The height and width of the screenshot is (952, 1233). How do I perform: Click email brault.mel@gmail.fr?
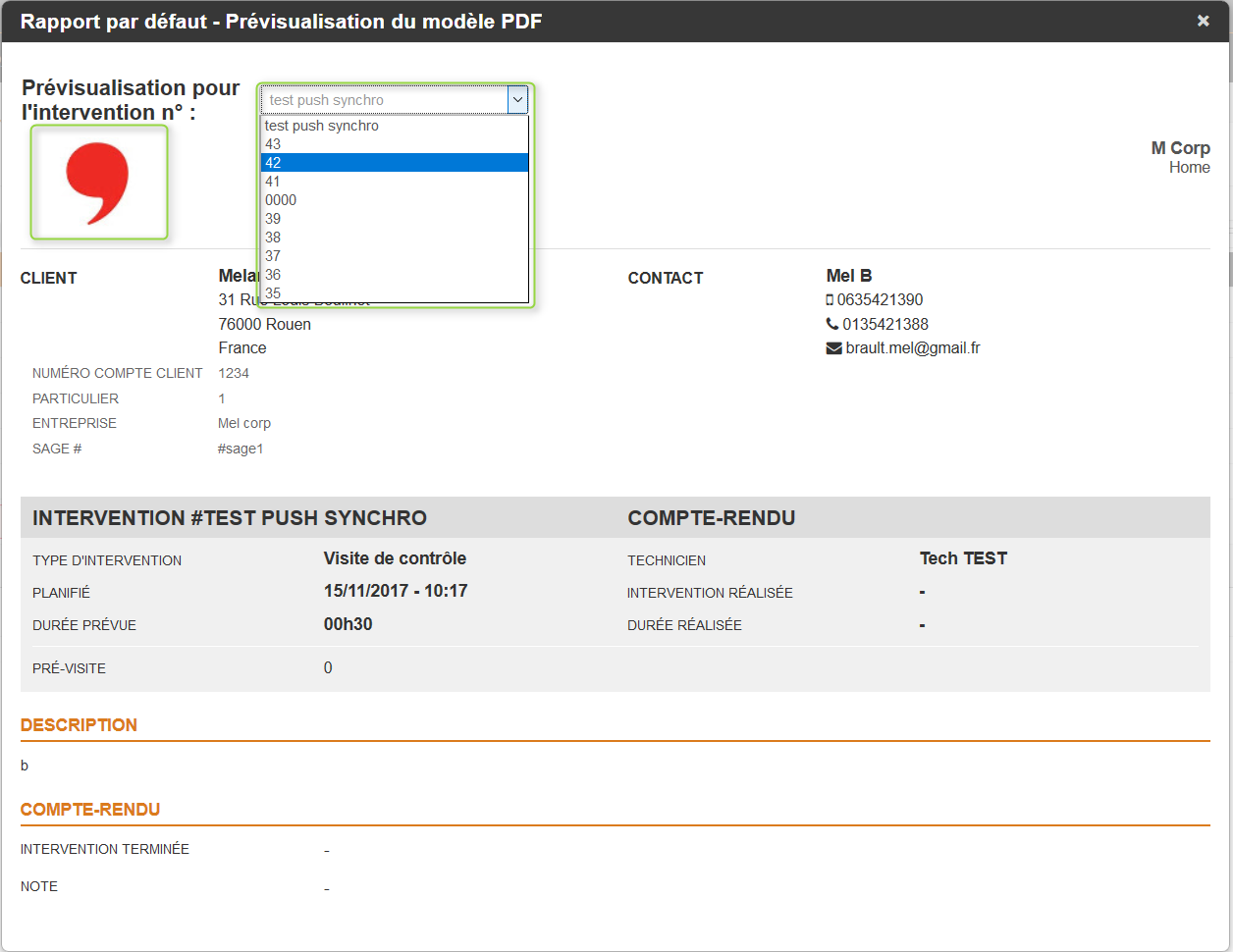click(x=913, y=348)
